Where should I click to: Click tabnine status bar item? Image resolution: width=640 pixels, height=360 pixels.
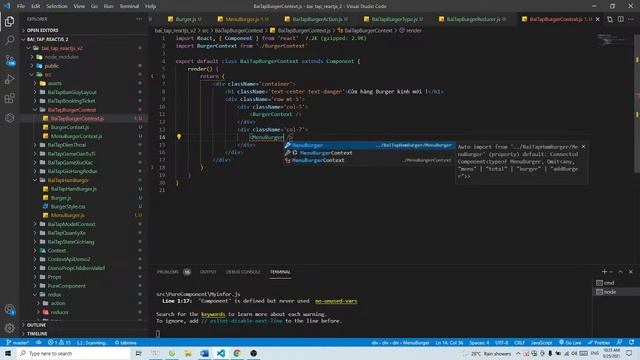[x=126, y=342]
